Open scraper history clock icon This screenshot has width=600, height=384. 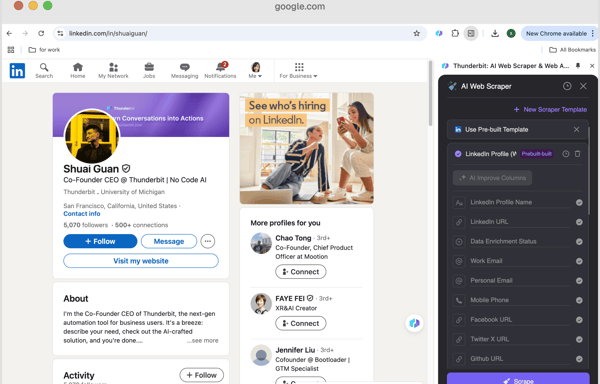point(567,86)
